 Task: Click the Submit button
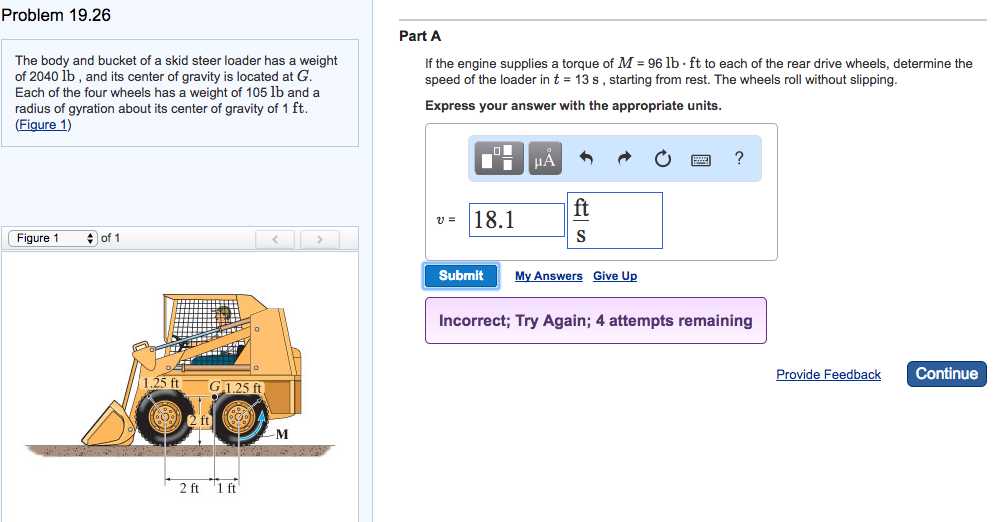click(460, 276)
